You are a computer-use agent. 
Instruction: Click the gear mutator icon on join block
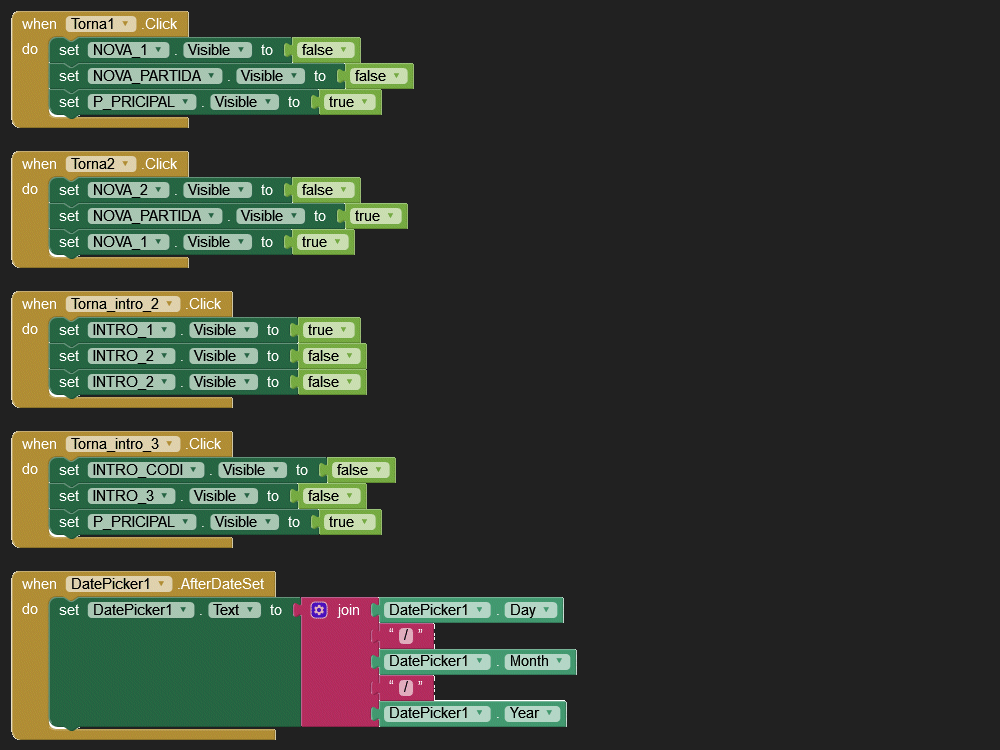pyautogui.click(x=319, y=610)
